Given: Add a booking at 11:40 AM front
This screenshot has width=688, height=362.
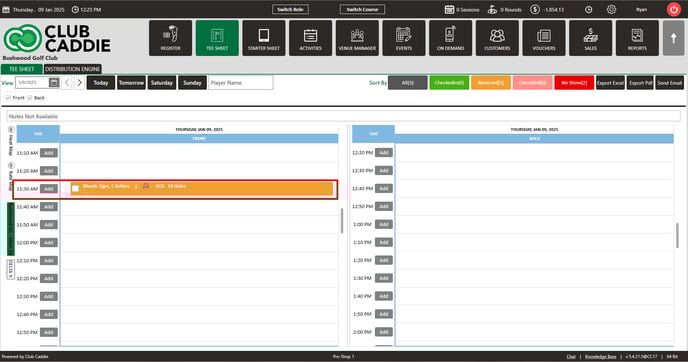Looking at the screenshot, I should tap(49, 207).
